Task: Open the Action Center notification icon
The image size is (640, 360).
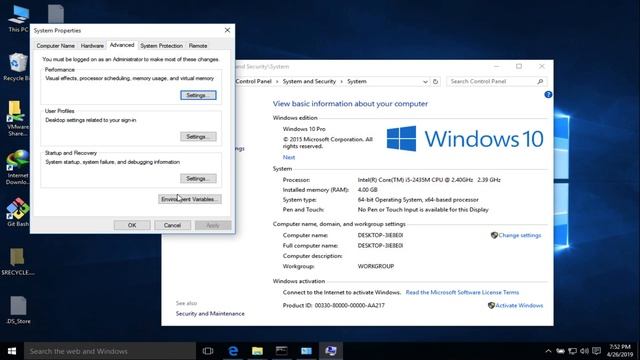Action: [597, 351]
